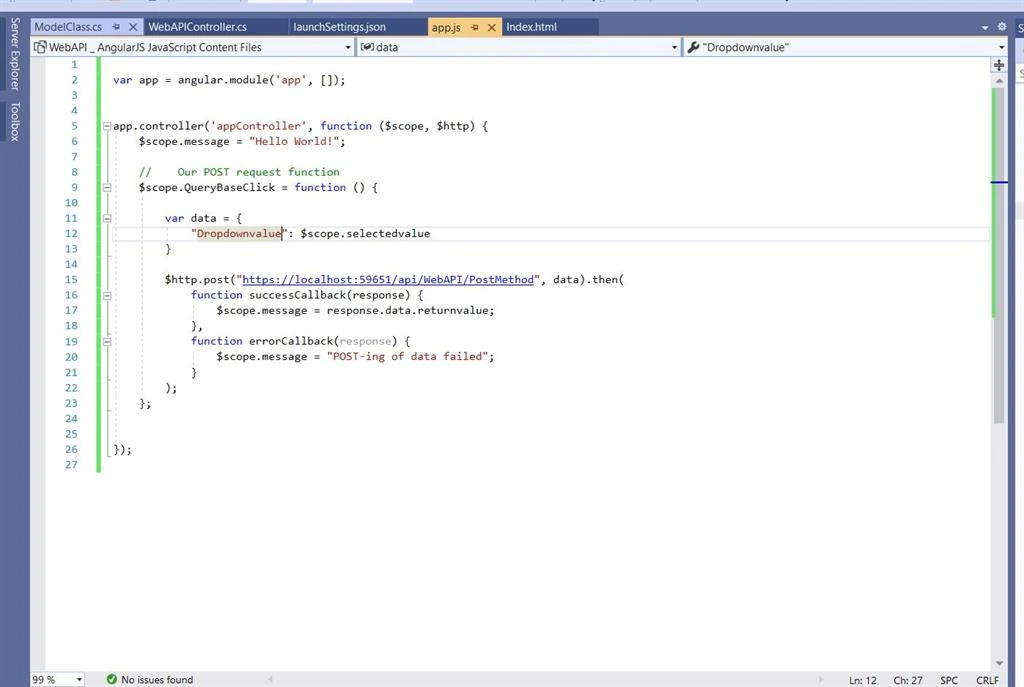This screenshot has height=687, width=1024.
Task: Click line number 15 in the margin
Action: click(71, 280)
